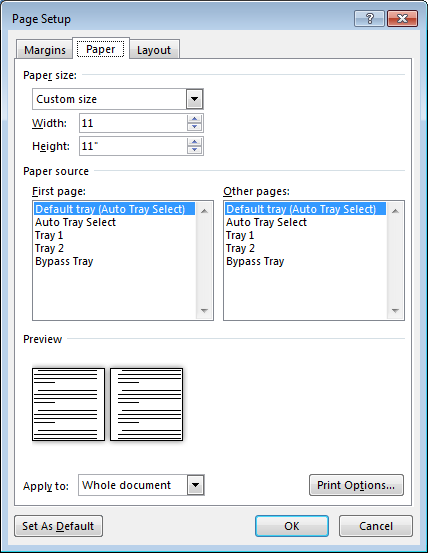This screenshot has width=428, height=553.
Task: Decrease Height with the down arrow
Action: (195, 150)
